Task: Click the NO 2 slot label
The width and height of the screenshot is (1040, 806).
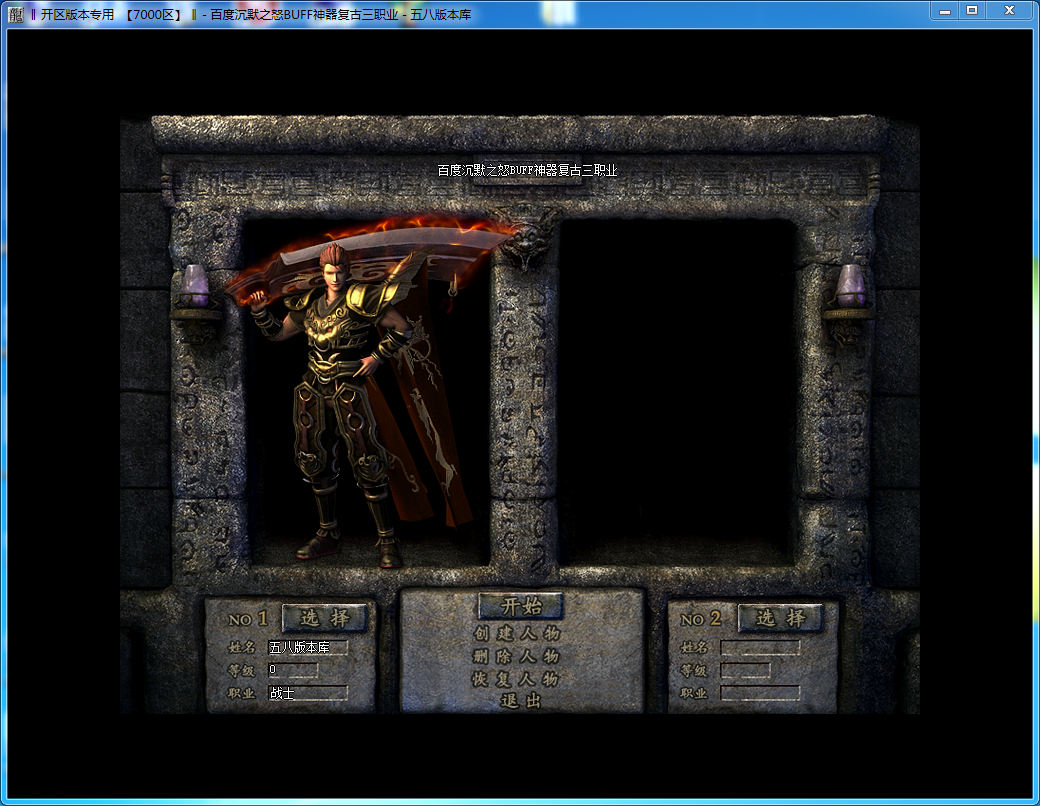Action: point(700,619)
